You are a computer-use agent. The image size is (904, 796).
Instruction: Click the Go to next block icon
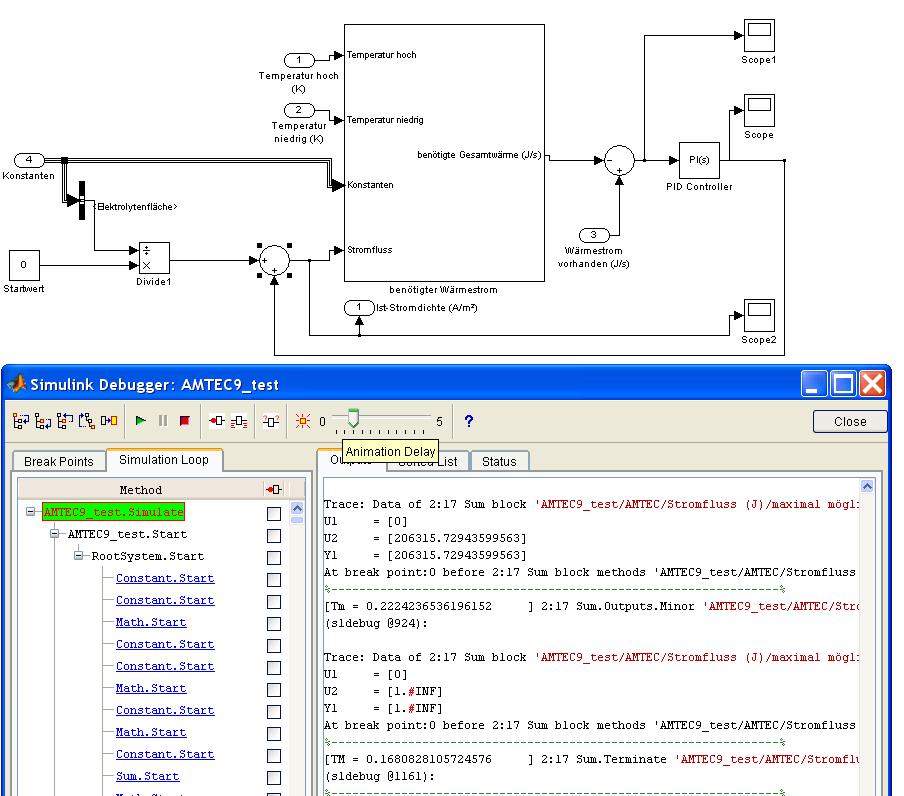tap(108, 421)
